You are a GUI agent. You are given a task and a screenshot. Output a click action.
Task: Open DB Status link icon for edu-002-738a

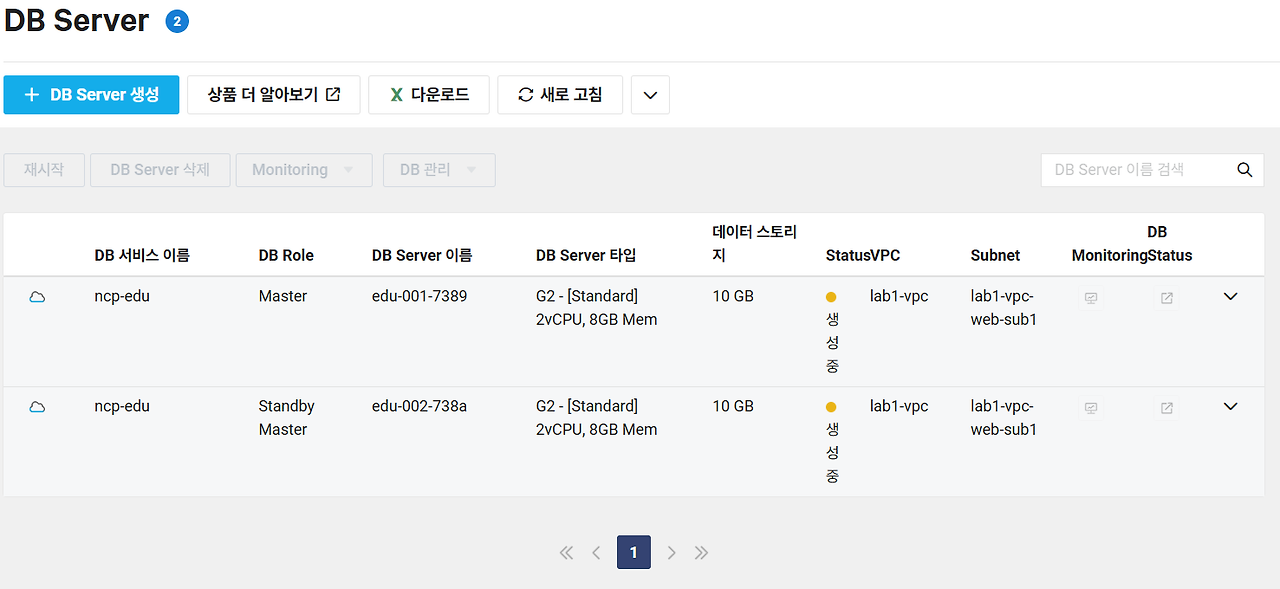coord(1166,408)
